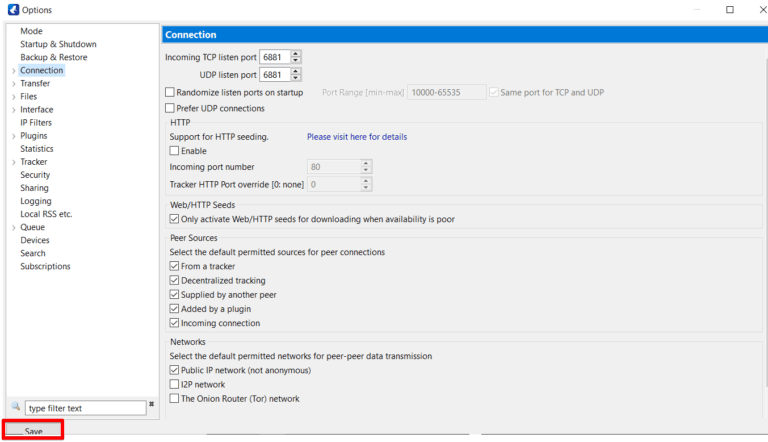This screenshot has height=442, width=768.
Task: Increase Incoming TCP listen port with up arrow
Action: (295, 53)
